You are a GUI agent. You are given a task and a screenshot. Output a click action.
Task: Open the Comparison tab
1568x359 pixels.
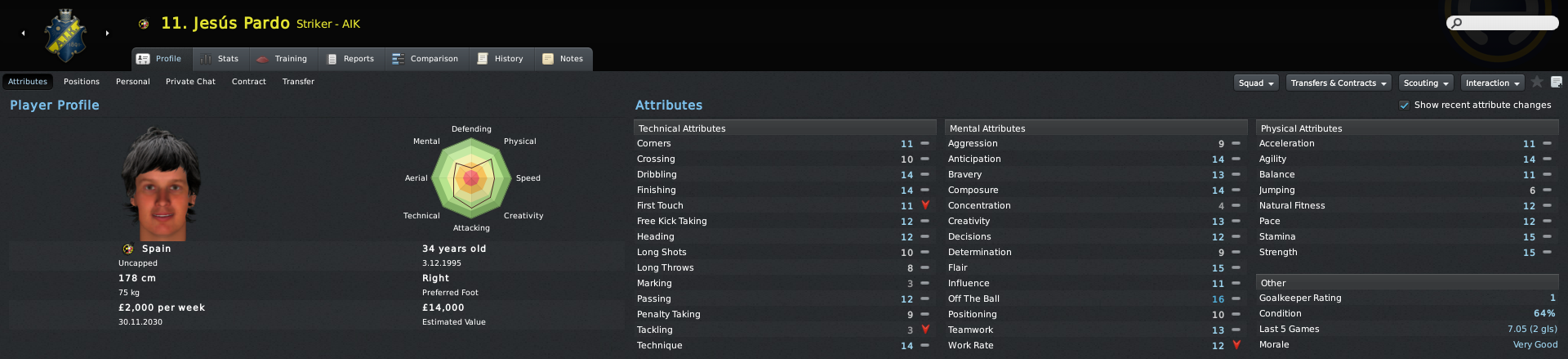click(425, 59)
